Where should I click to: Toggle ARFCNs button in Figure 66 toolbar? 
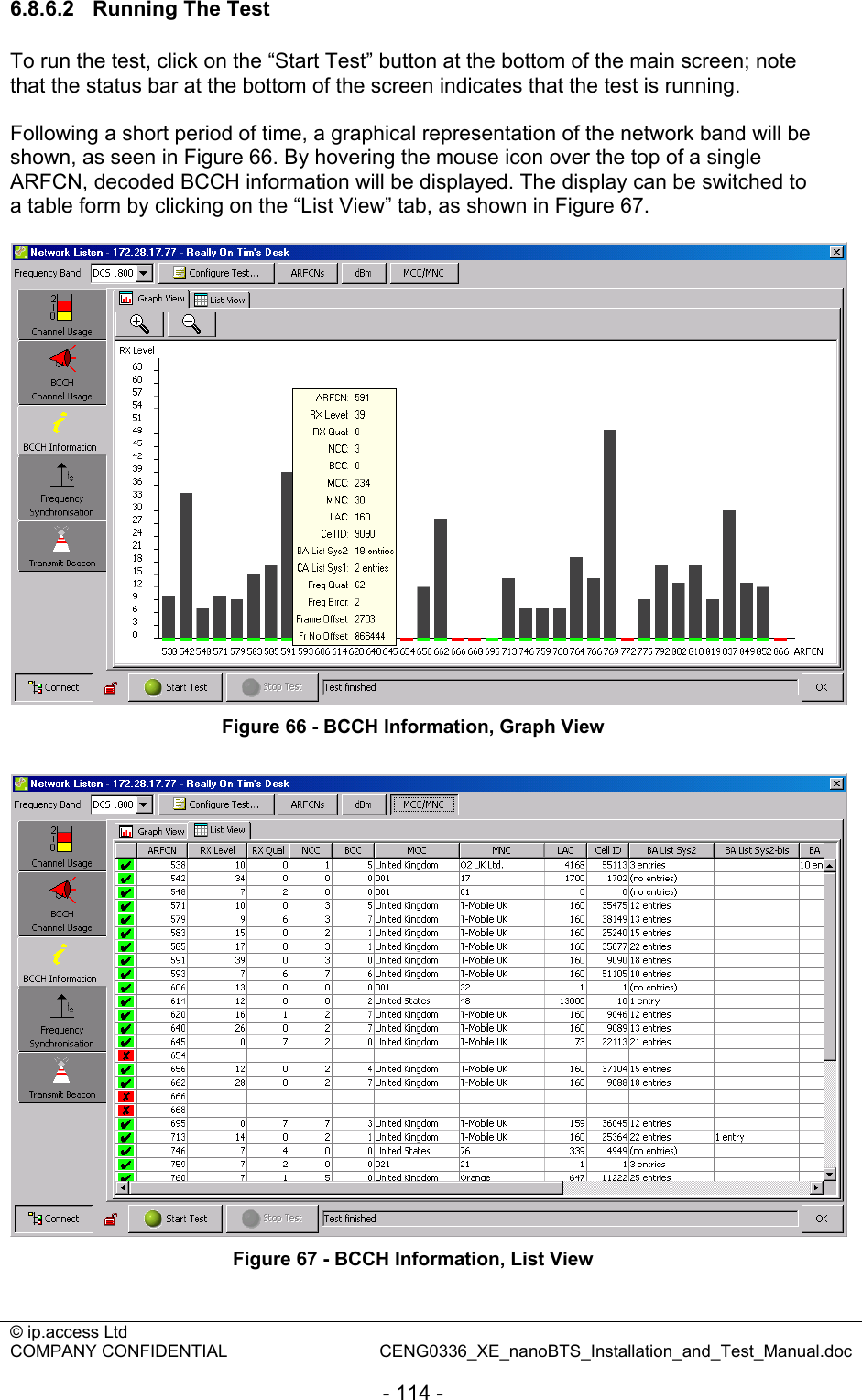pyautogui.click(x=308, y=273)
